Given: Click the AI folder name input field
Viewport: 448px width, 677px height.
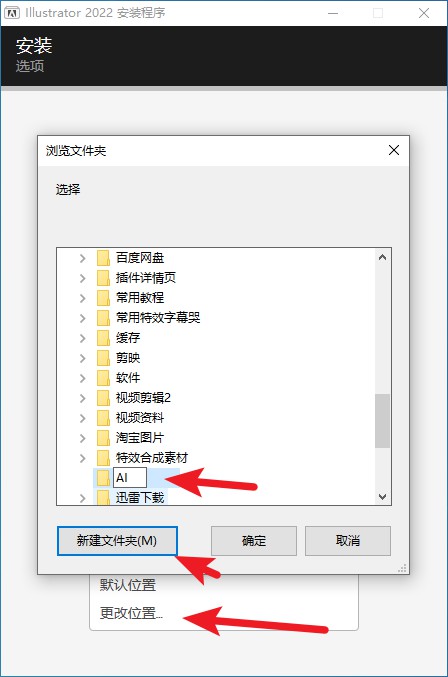Looking at the screenshot, I should 129,478.
